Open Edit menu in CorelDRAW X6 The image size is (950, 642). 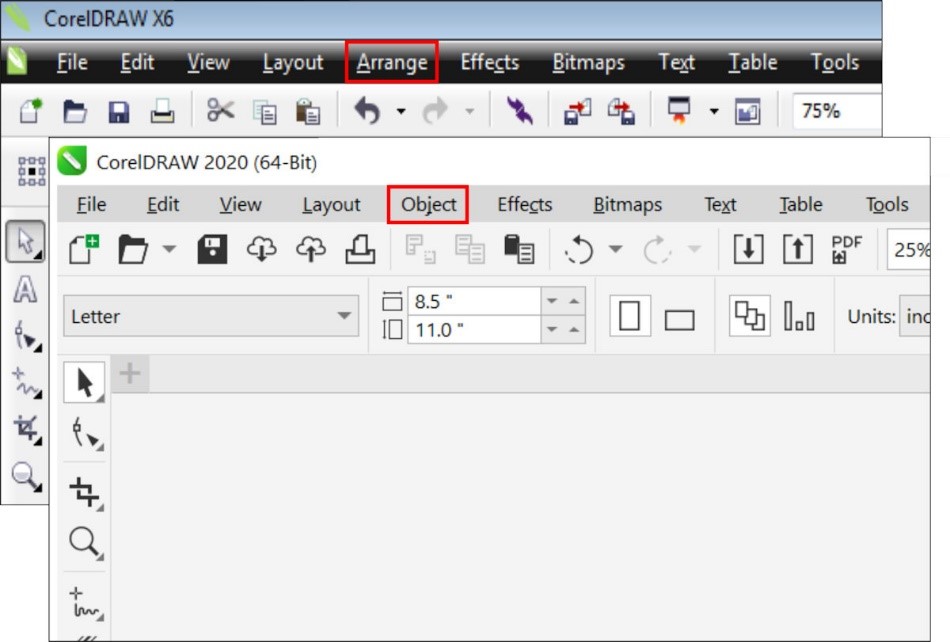tap(137, 62)
